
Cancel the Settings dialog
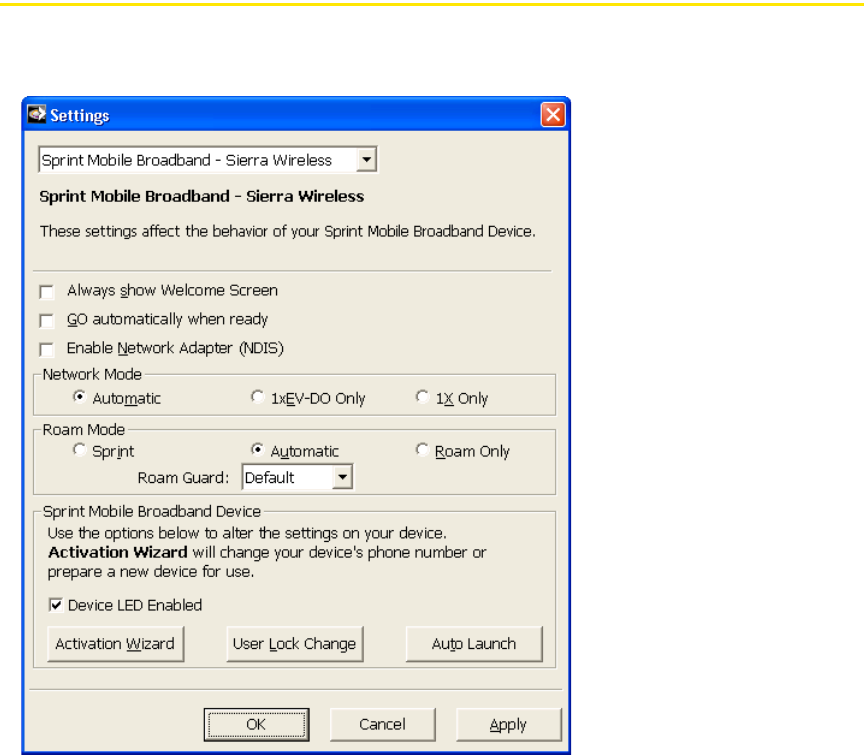click(x=382, y=724)
